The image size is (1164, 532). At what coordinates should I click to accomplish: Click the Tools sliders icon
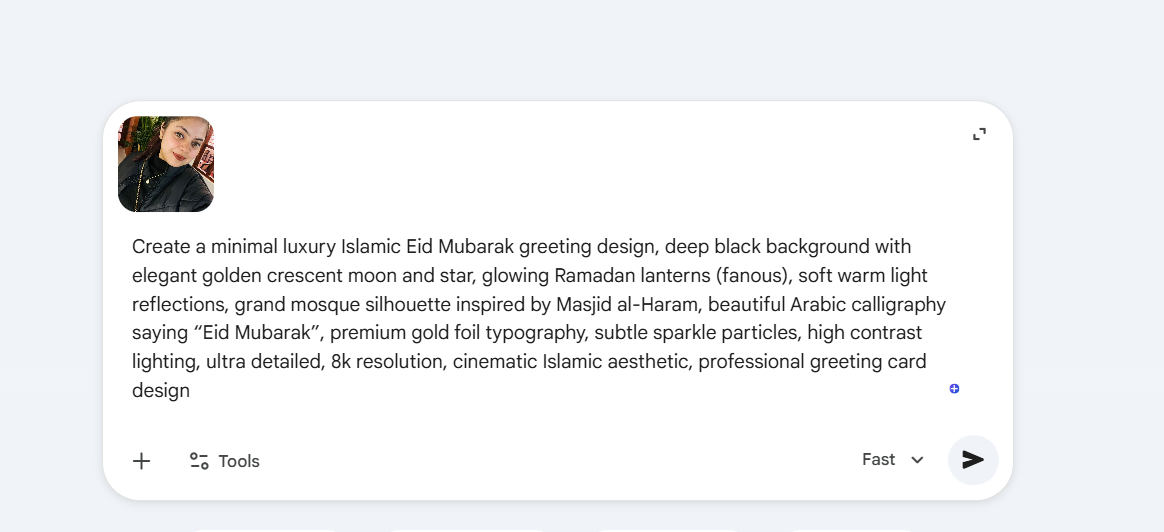pyautogui.click(x=199, y=461)
